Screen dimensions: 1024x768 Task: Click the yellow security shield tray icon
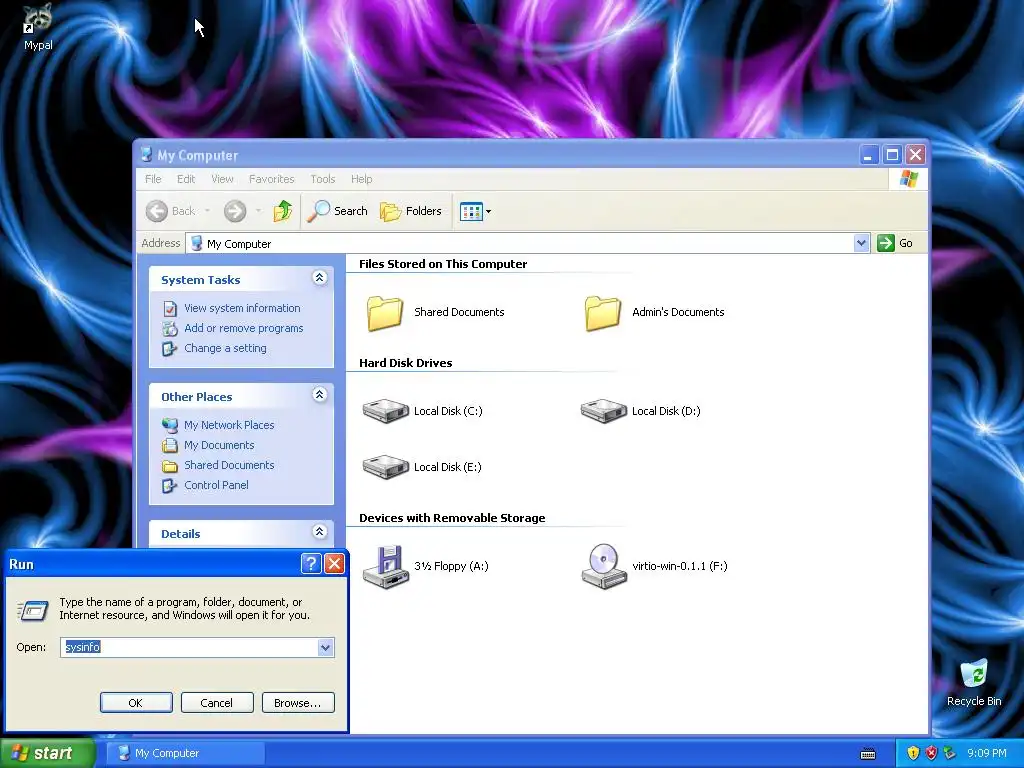pyautogui.click(x=913, y=754)
